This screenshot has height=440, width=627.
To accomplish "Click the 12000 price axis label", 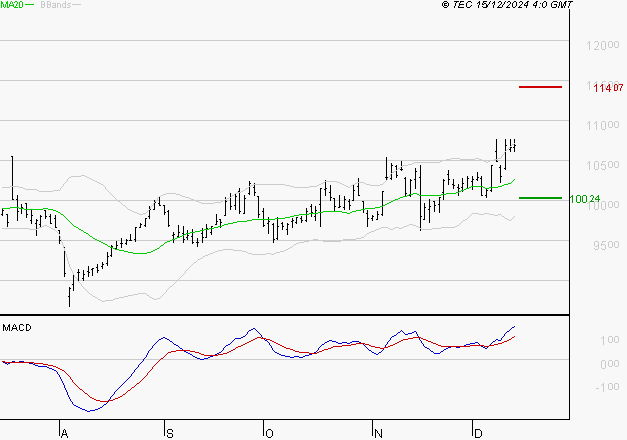I will pos(603,45).
